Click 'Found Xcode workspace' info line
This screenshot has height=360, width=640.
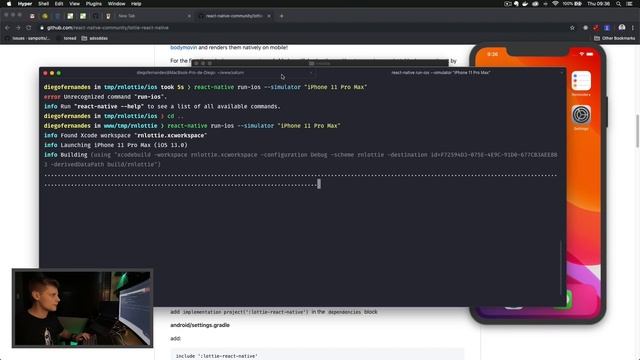pos(125,135)
